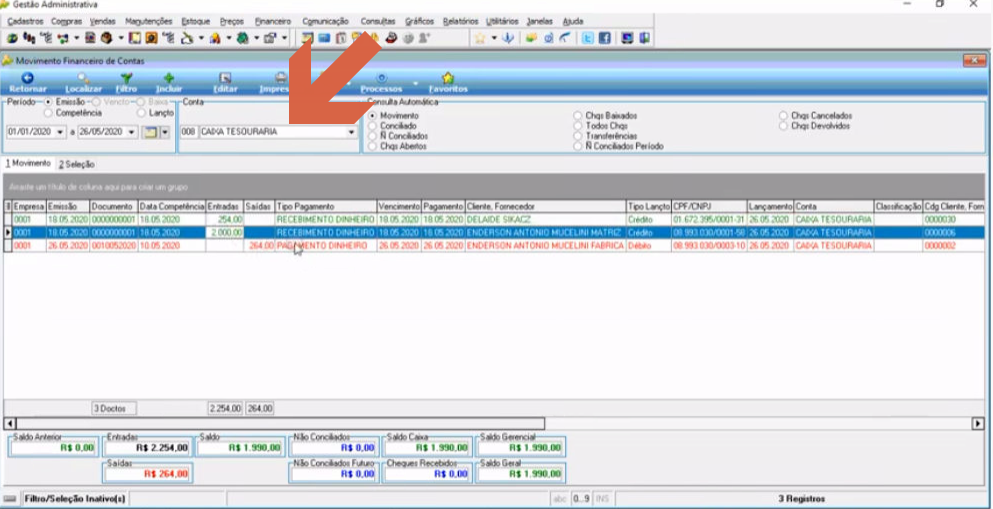This screenshot has width=993, height=509.
Task: Select the Transferências radio option
Action: tap(578, 136)
